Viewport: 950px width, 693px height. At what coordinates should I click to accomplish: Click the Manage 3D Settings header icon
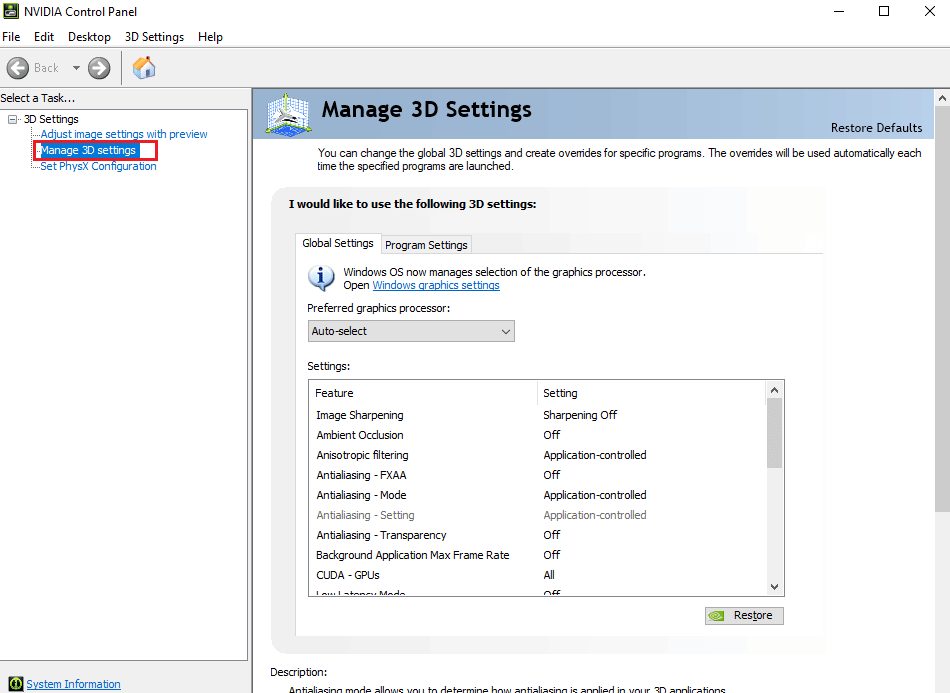pos(288,114)
